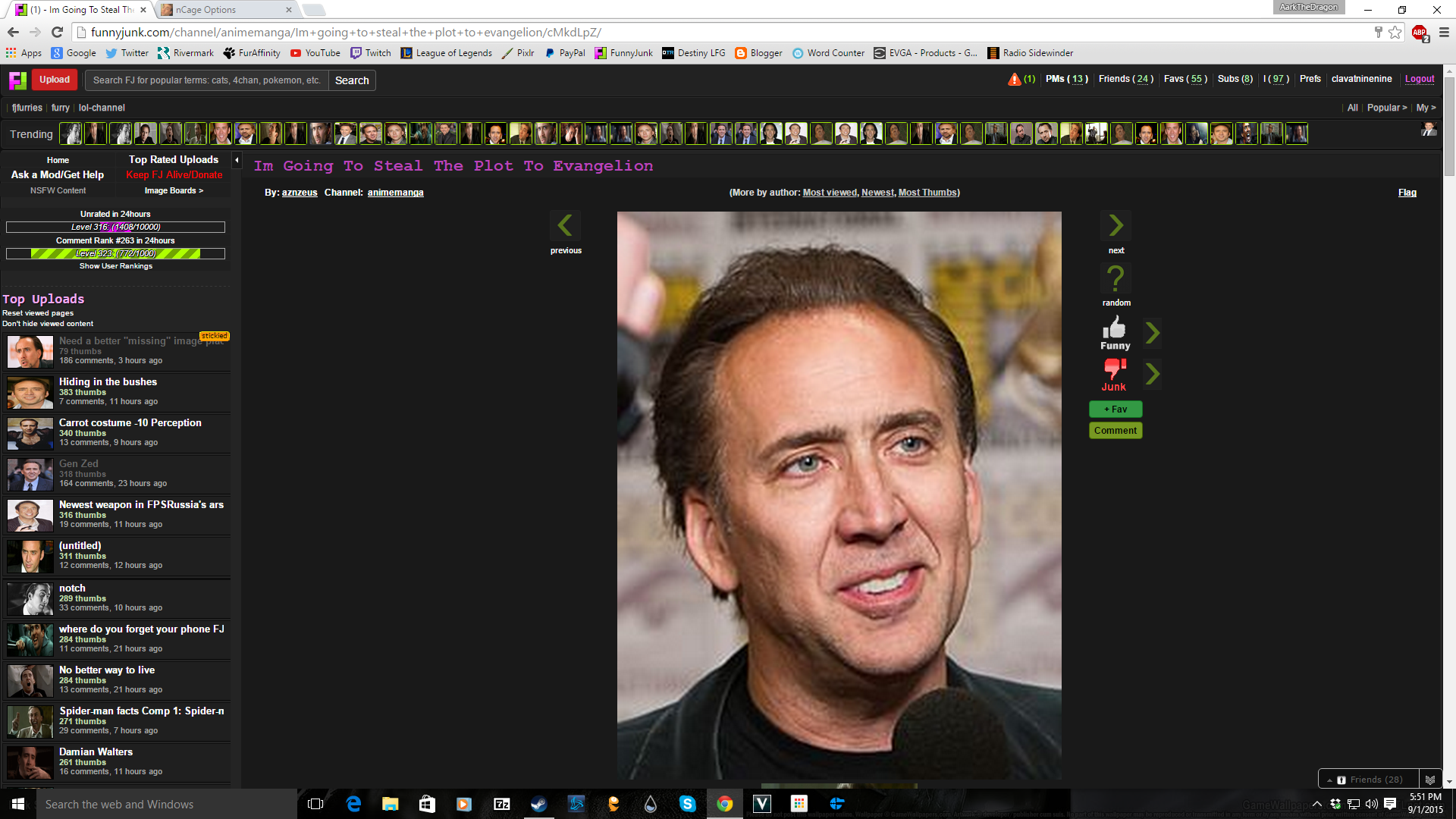Collapse the left sidebar arrow

(237, 160)
